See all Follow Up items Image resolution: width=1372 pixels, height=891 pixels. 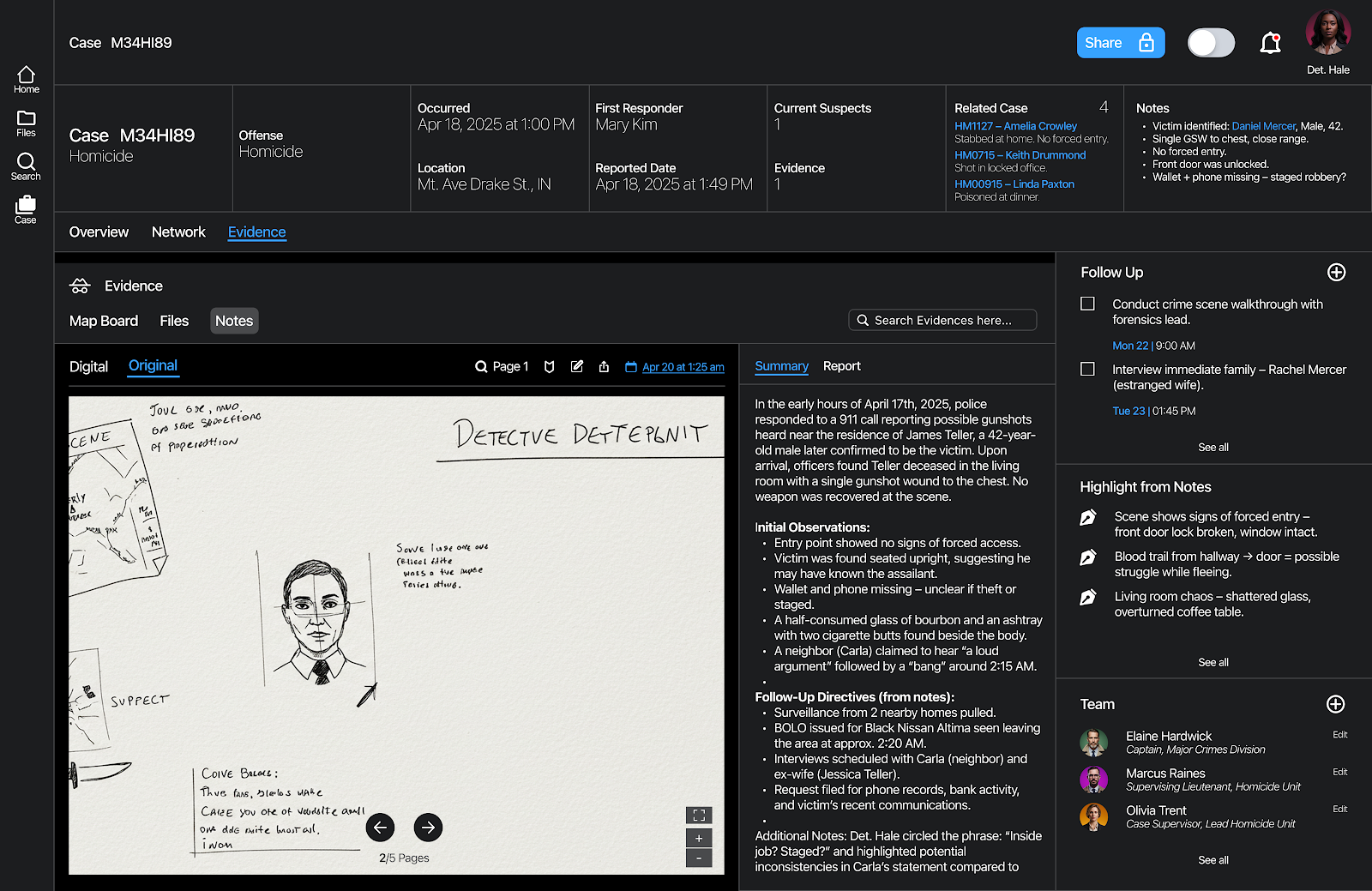1213,448
